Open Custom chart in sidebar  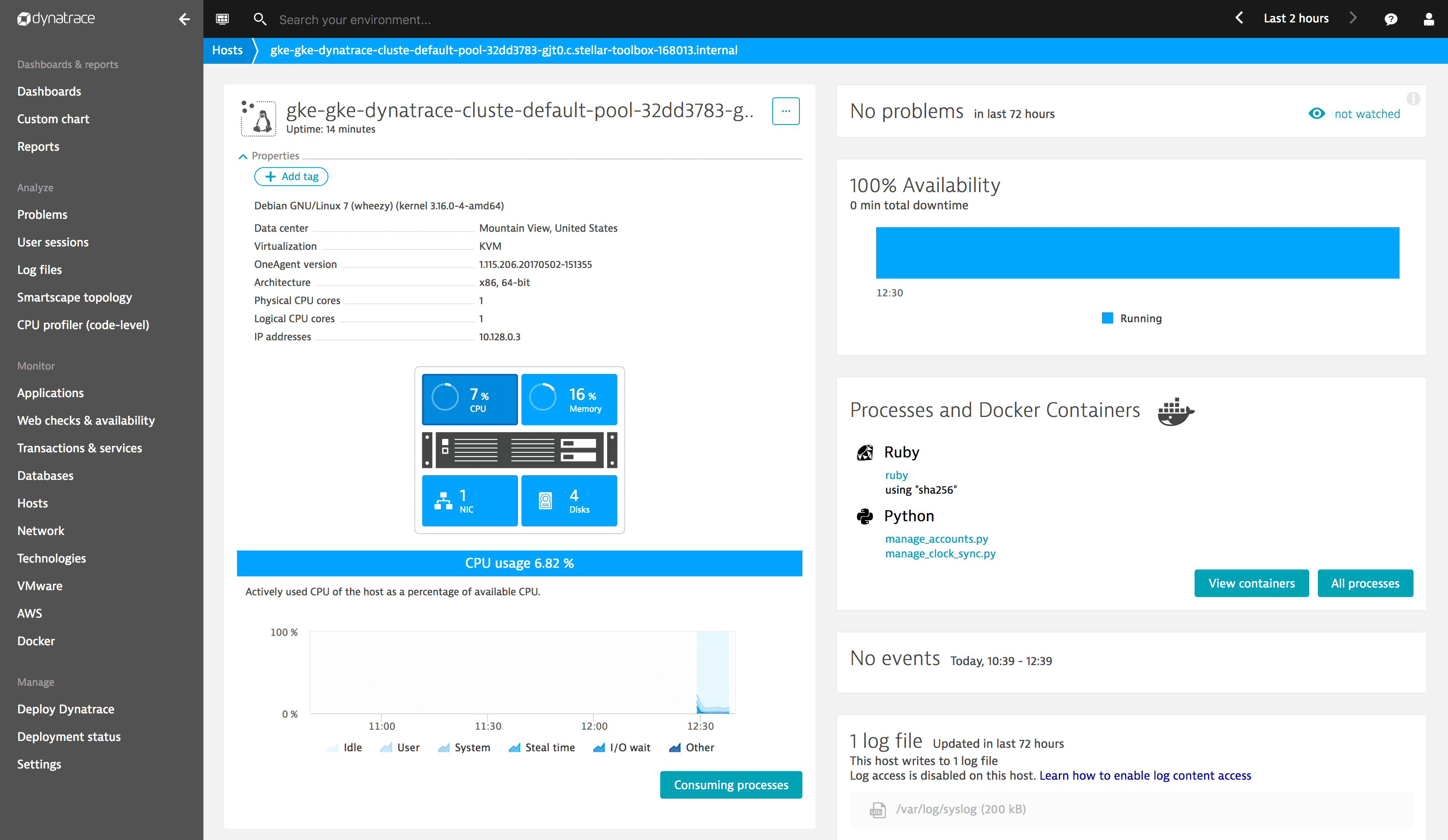(x=53, y=119)
